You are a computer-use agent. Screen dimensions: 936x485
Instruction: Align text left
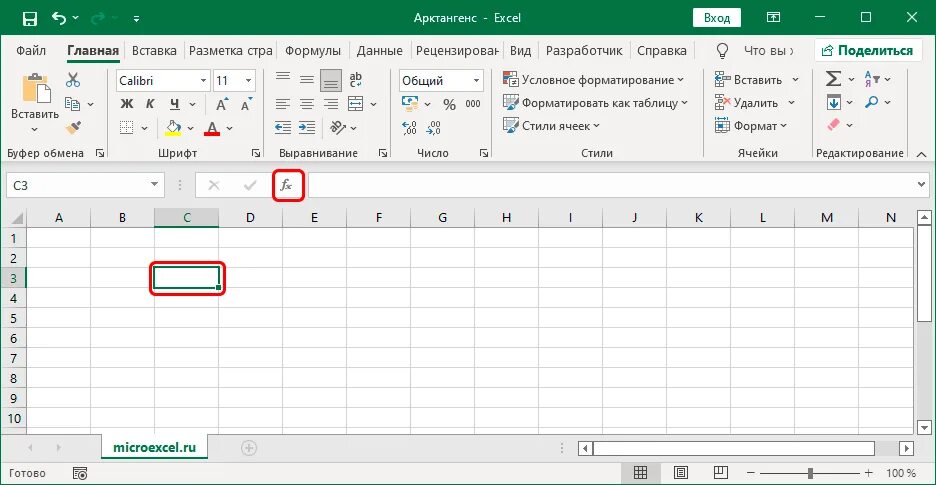(x=282, y=104)
